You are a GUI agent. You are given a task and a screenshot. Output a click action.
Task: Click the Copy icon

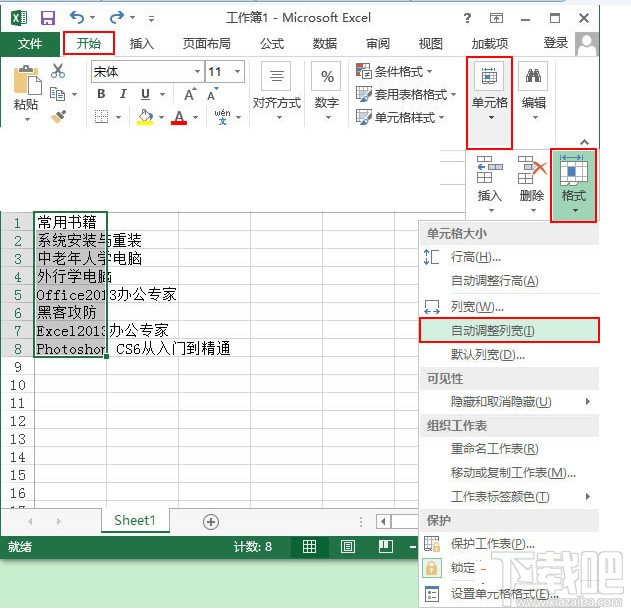point(57,94)
